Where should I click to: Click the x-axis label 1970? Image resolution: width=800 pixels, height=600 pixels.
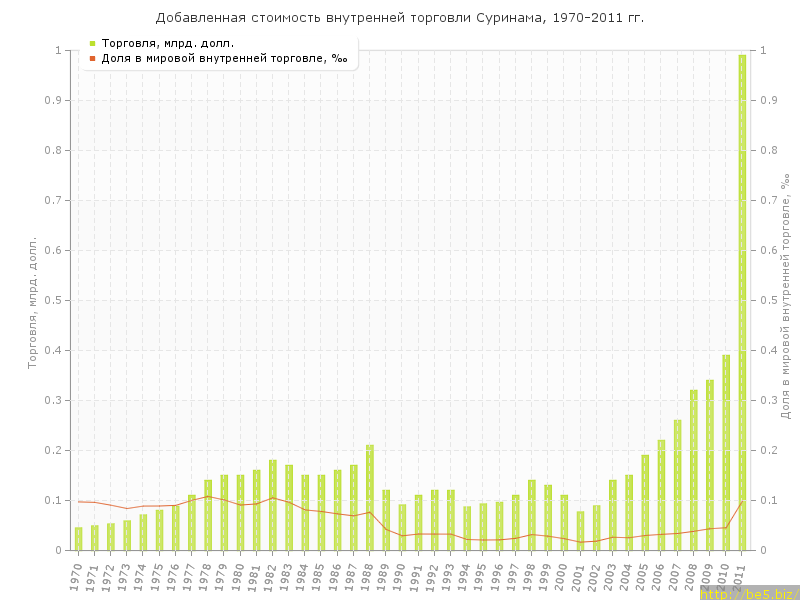coord(77,574)
